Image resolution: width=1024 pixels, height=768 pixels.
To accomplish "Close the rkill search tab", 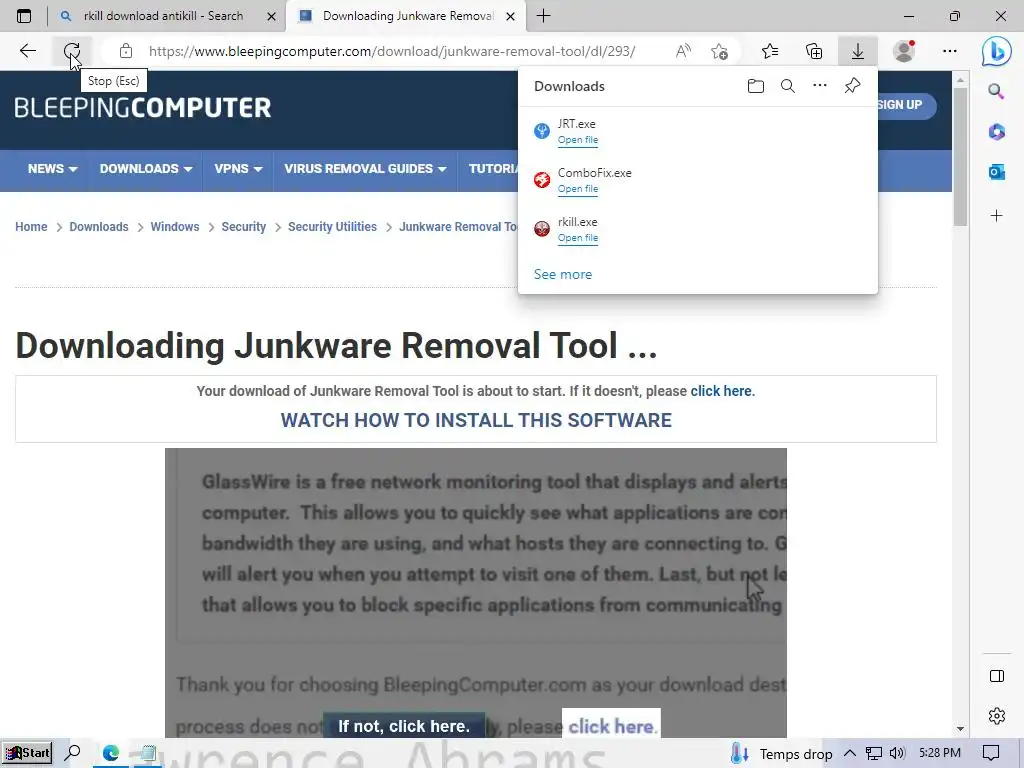I will [x=271, y=16].
